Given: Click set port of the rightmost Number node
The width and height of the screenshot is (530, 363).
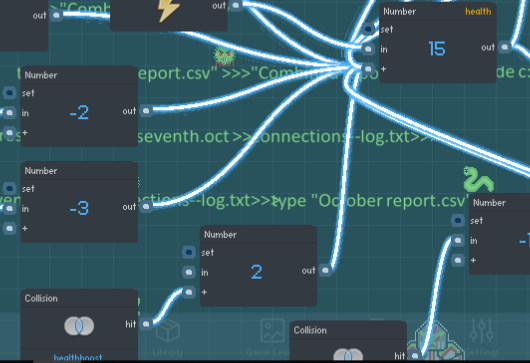Looking at the screenshot, I should 458,221.
